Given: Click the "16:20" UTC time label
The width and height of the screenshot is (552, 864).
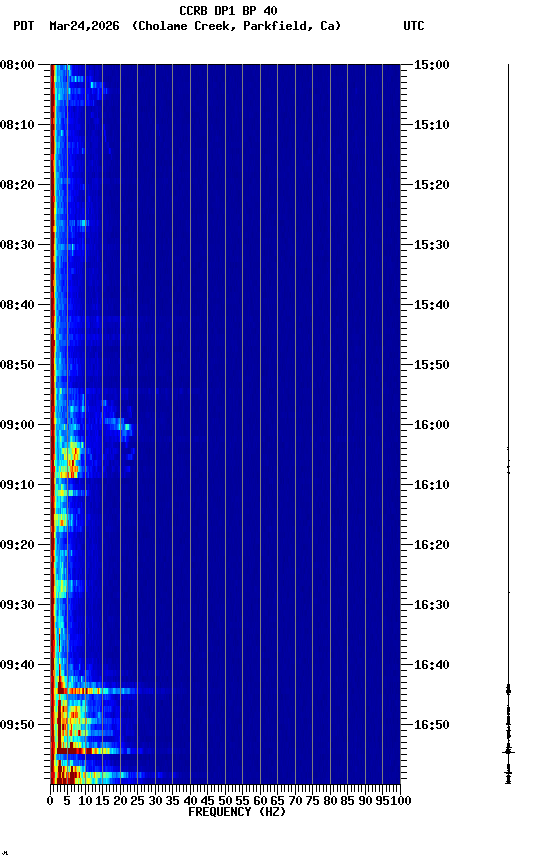Looking at the screenshot, I should tap(432, 545).
